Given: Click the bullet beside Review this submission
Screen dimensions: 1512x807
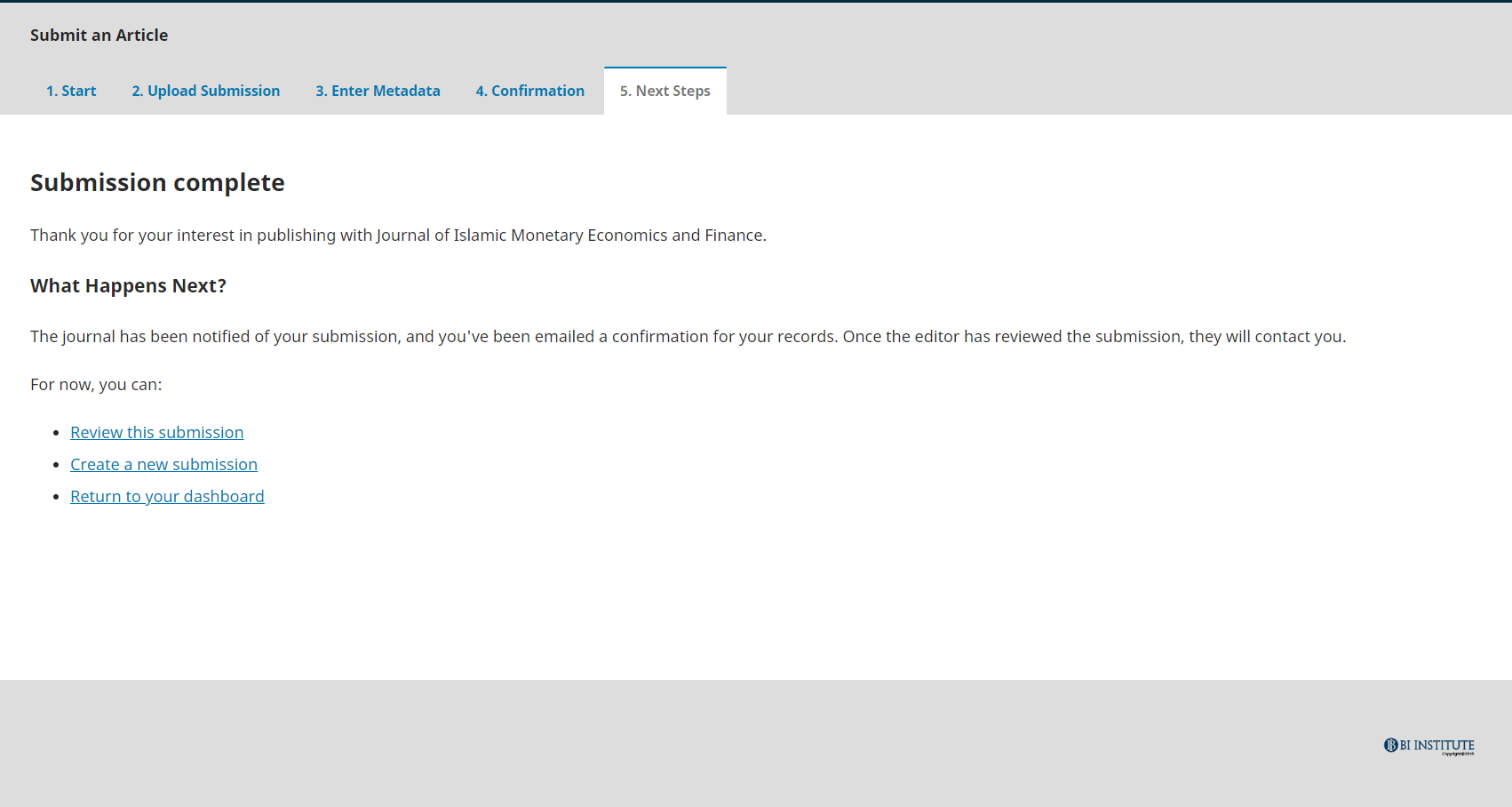Looking at the screenshot, I should (56, 433).
